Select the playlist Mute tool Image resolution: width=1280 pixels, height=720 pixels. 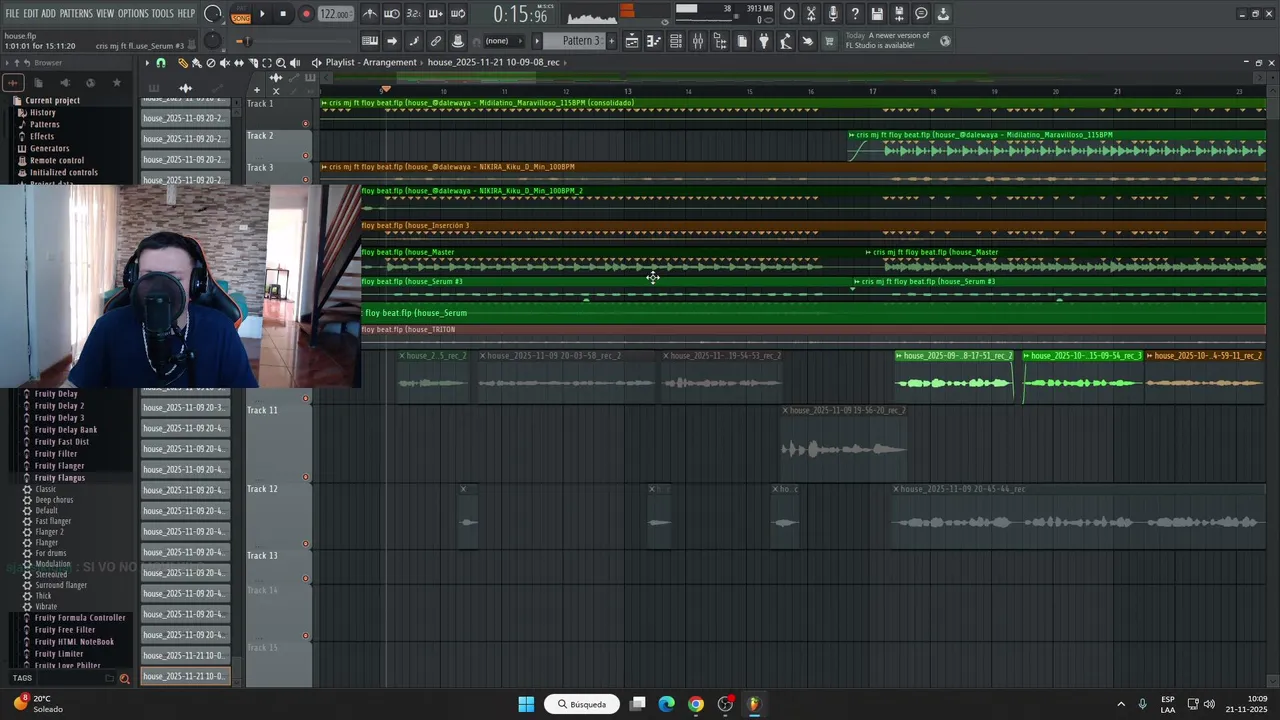pyautogui.click(x=225, y=62)
